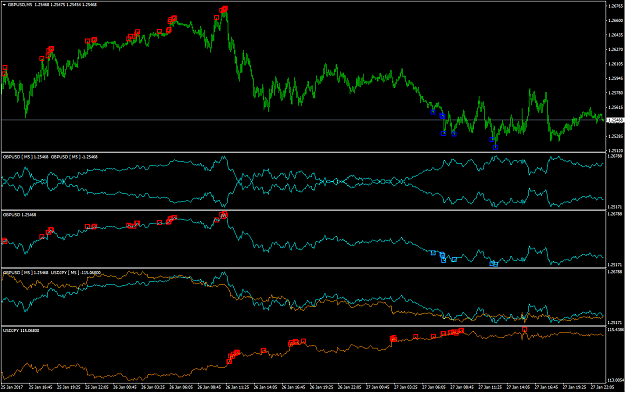
Task: Click the '25 Jan 16:45' time axis label
Action: point(41,387)
